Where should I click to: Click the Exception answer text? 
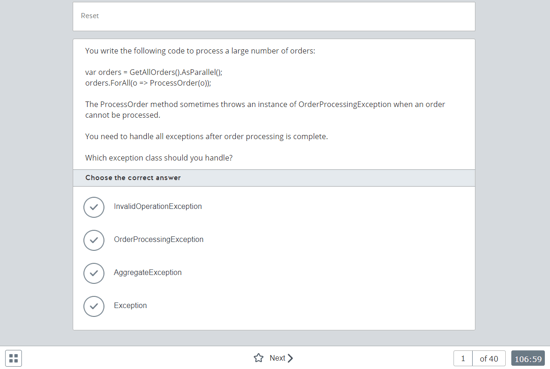[130, 306]
